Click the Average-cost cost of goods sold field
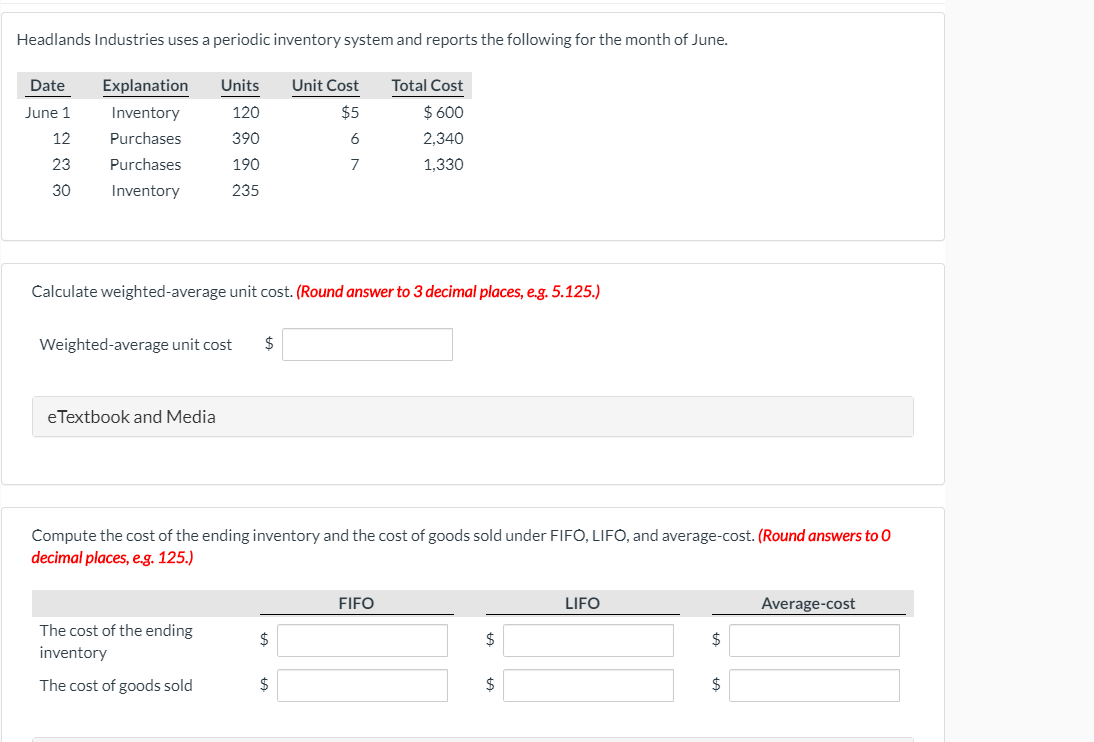Screen dimensions: 1094x742 [x=813, y=685]
